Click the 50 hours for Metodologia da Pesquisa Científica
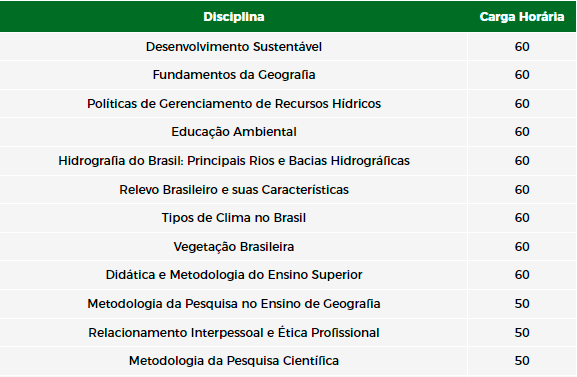The image size is (577, 377). tap(522, 361)
